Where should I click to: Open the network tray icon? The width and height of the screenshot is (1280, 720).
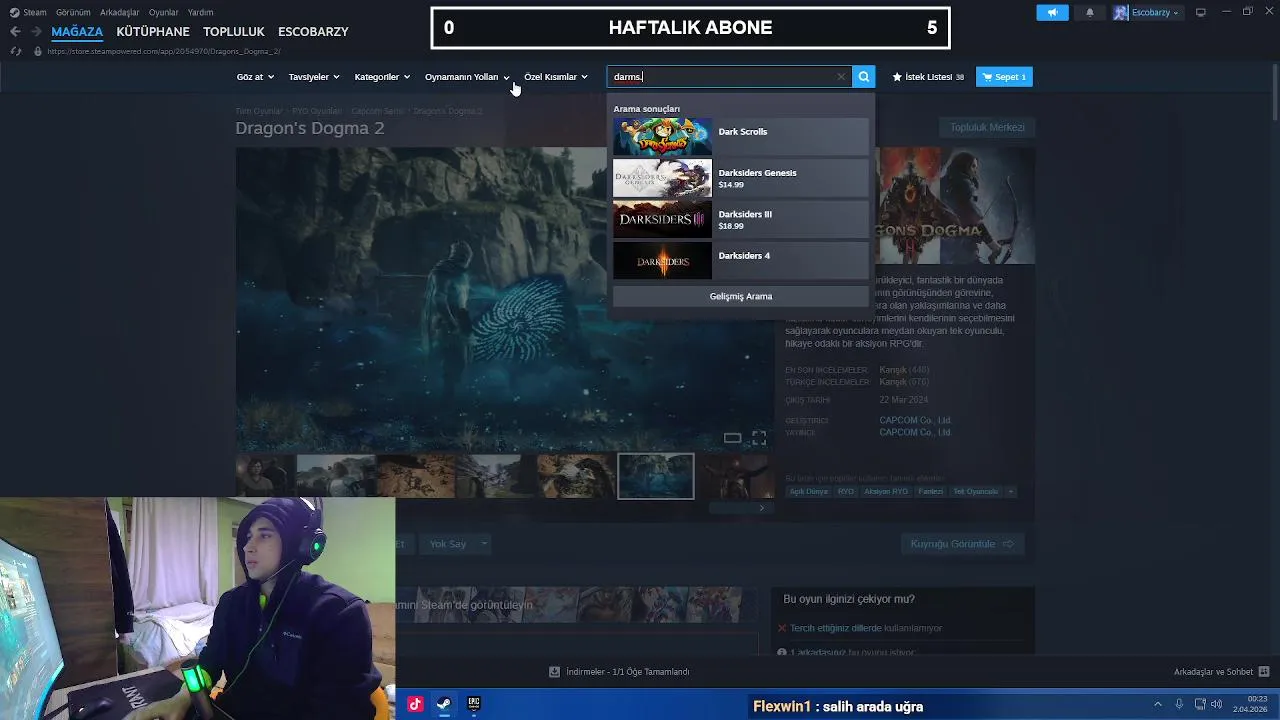point(1201,705)
